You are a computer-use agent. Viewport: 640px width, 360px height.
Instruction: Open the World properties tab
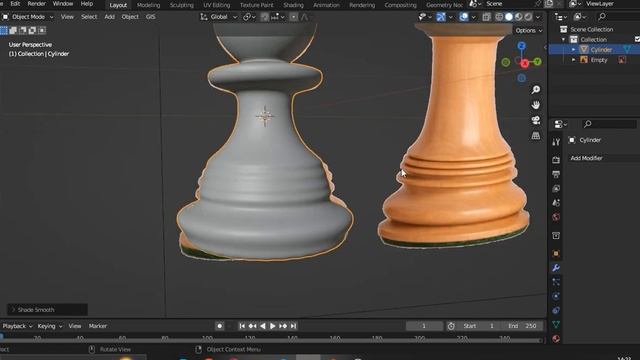[x=556, y=217]
